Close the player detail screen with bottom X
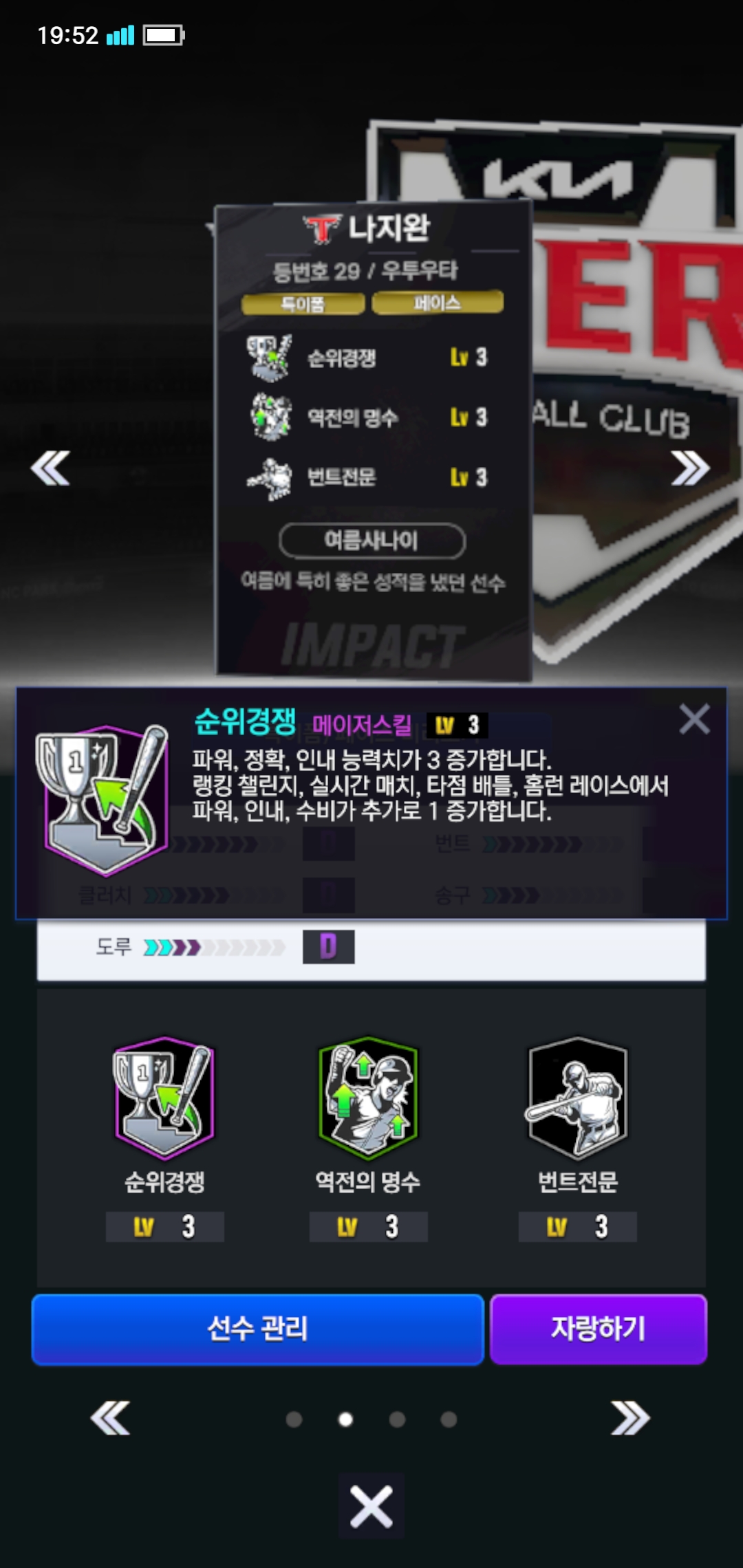 click(x=371, y=1506)
